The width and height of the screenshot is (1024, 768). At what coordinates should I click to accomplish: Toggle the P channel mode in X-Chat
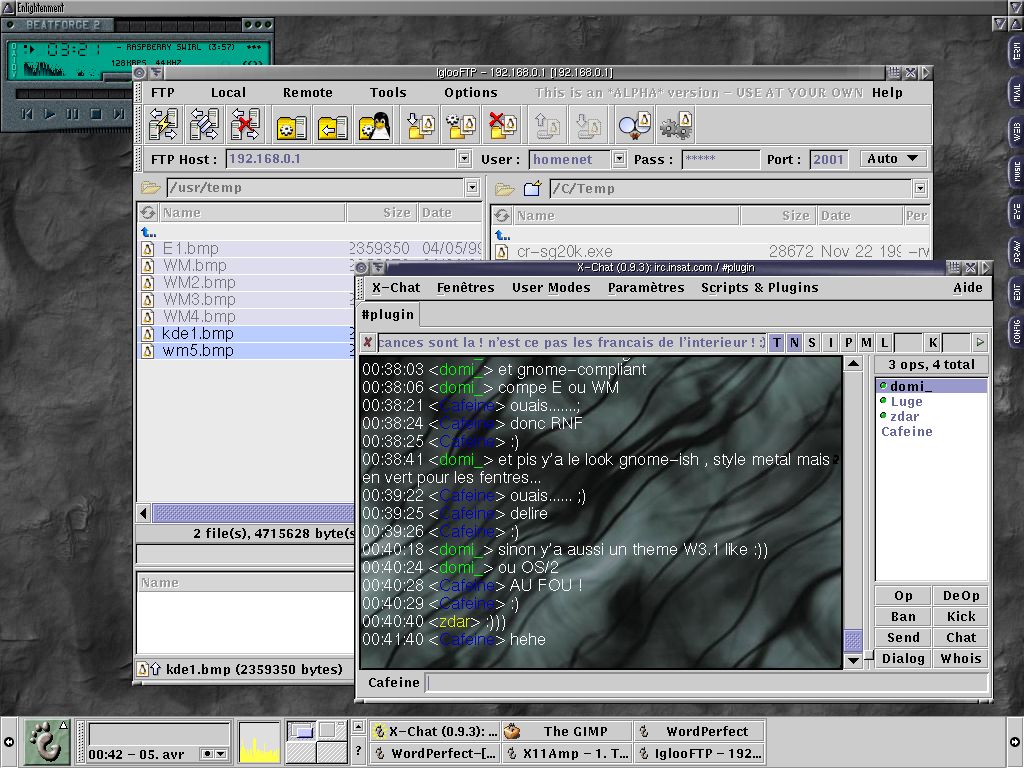[x=848, y=342]
